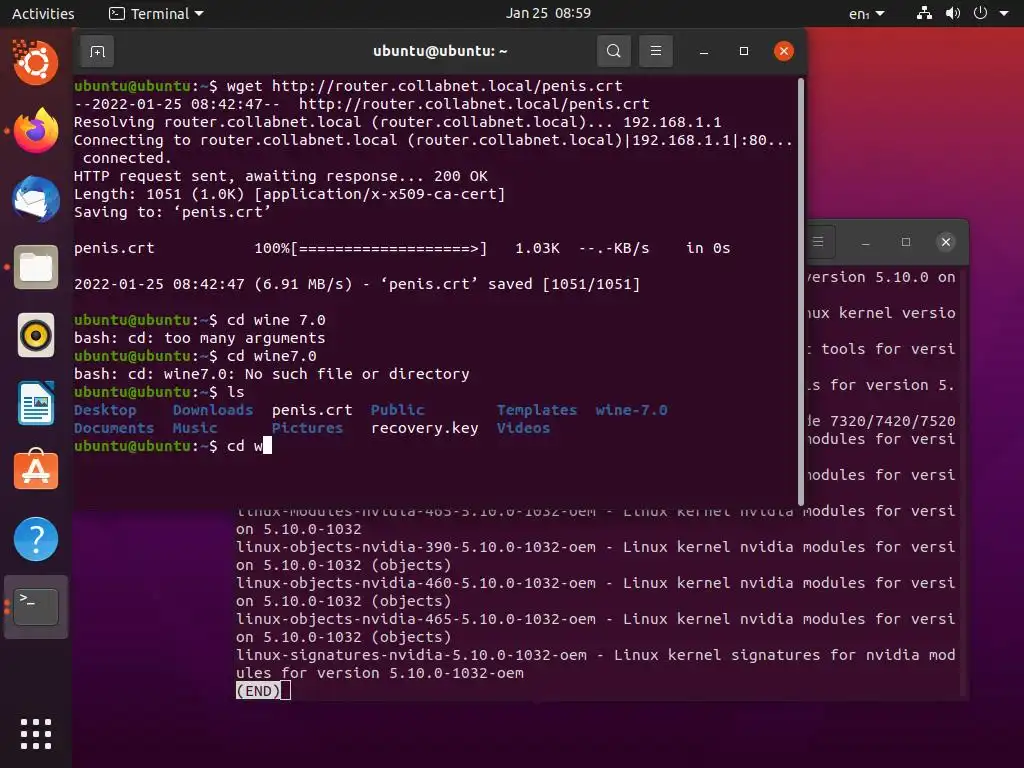Maximize the background terminal window

(x=906, y=242)
